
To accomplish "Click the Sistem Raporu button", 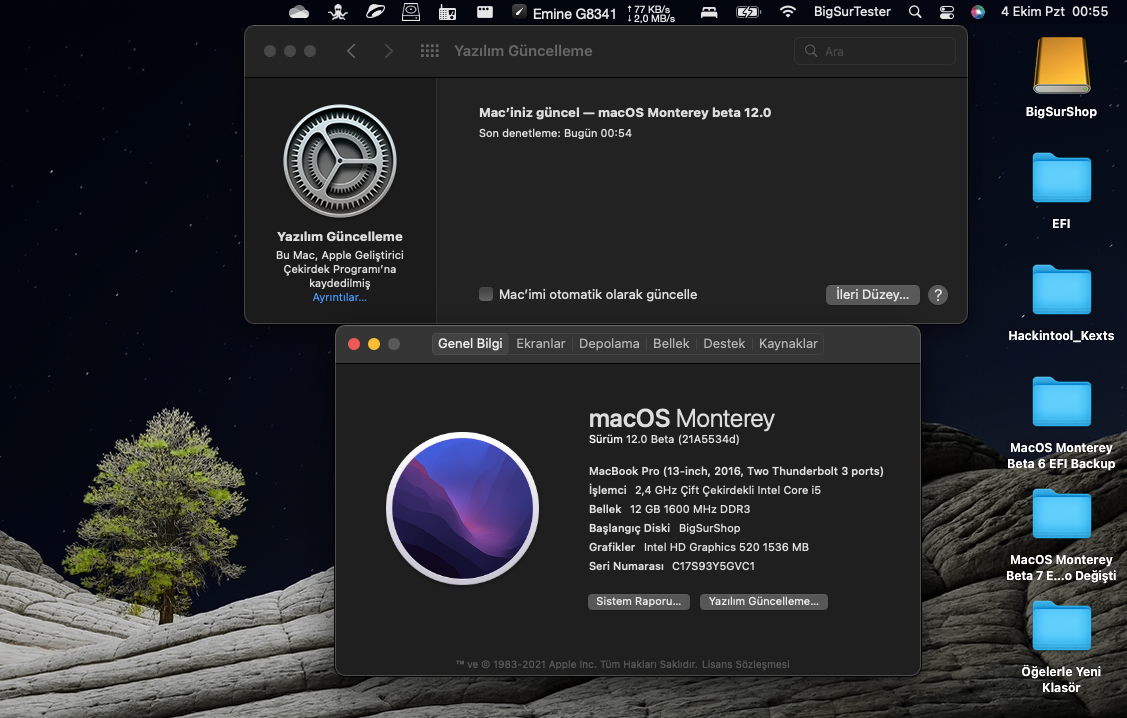I will 638,602.
